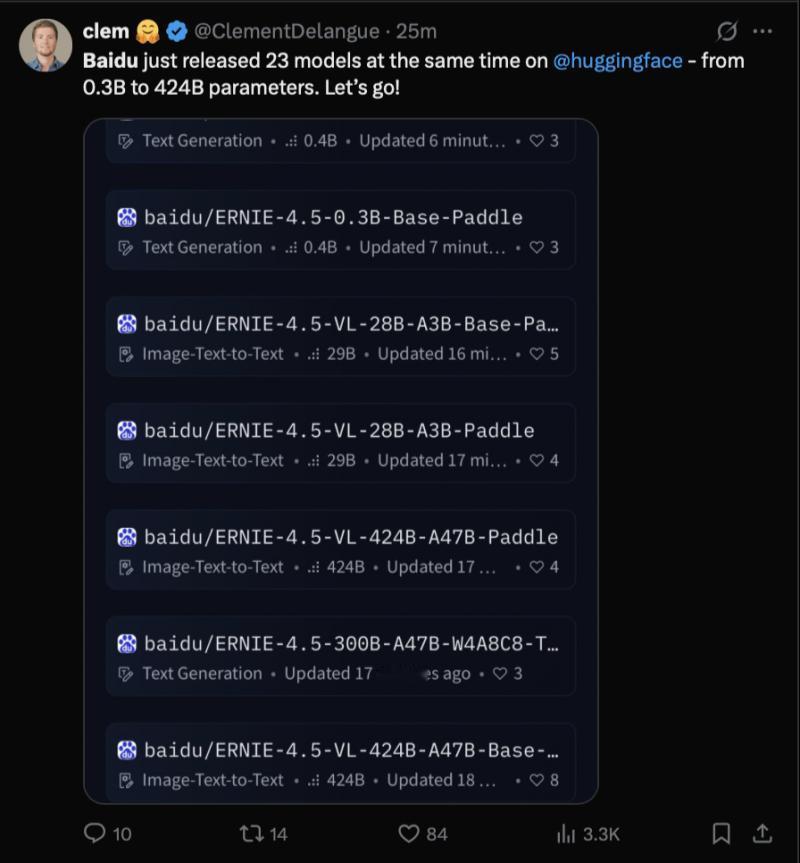Open the view analytics bar chart icon
Viewport: 800px width, 863px height.
[x=566, y=833]
